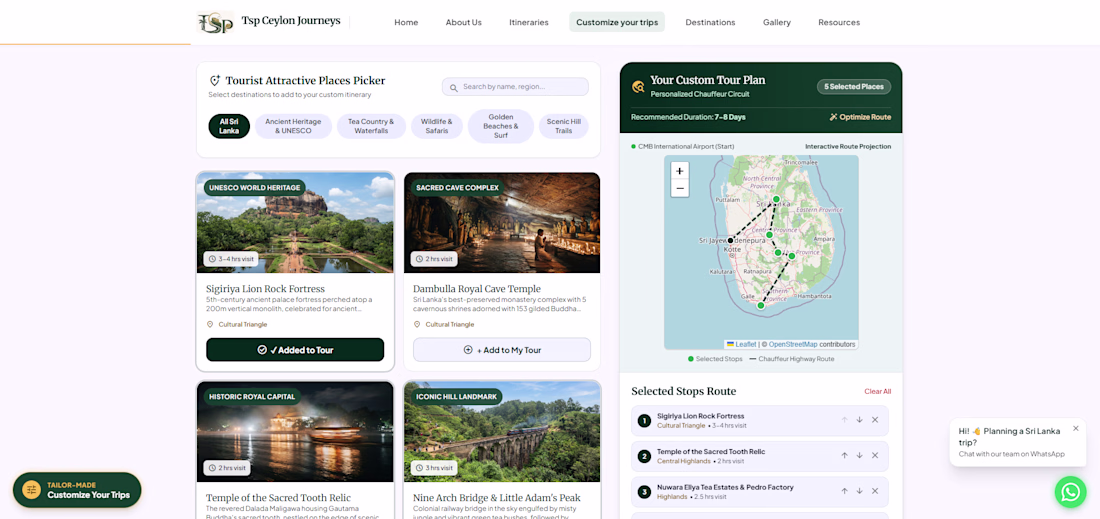This screenshot has height=519, width=1100.
Task: Click the SACRED CAVE COMPLEX tag
Action: tap(457, 187)
